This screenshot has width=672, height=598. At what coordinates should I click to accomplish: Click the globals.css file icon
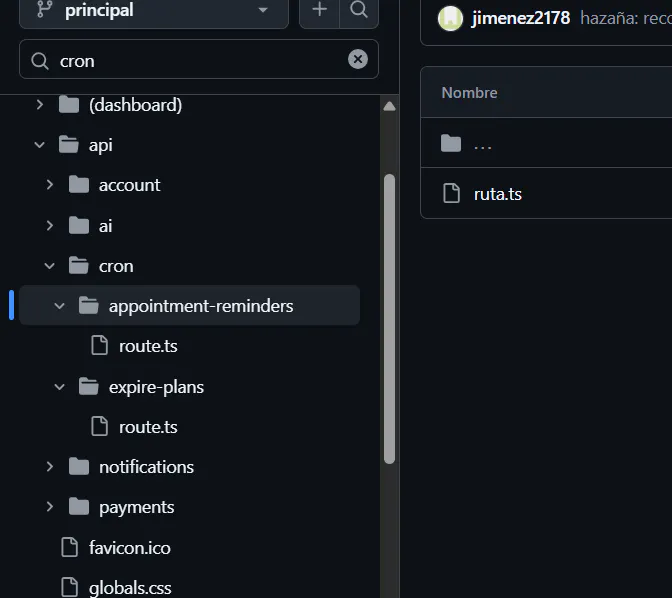(x=69, y=587)
